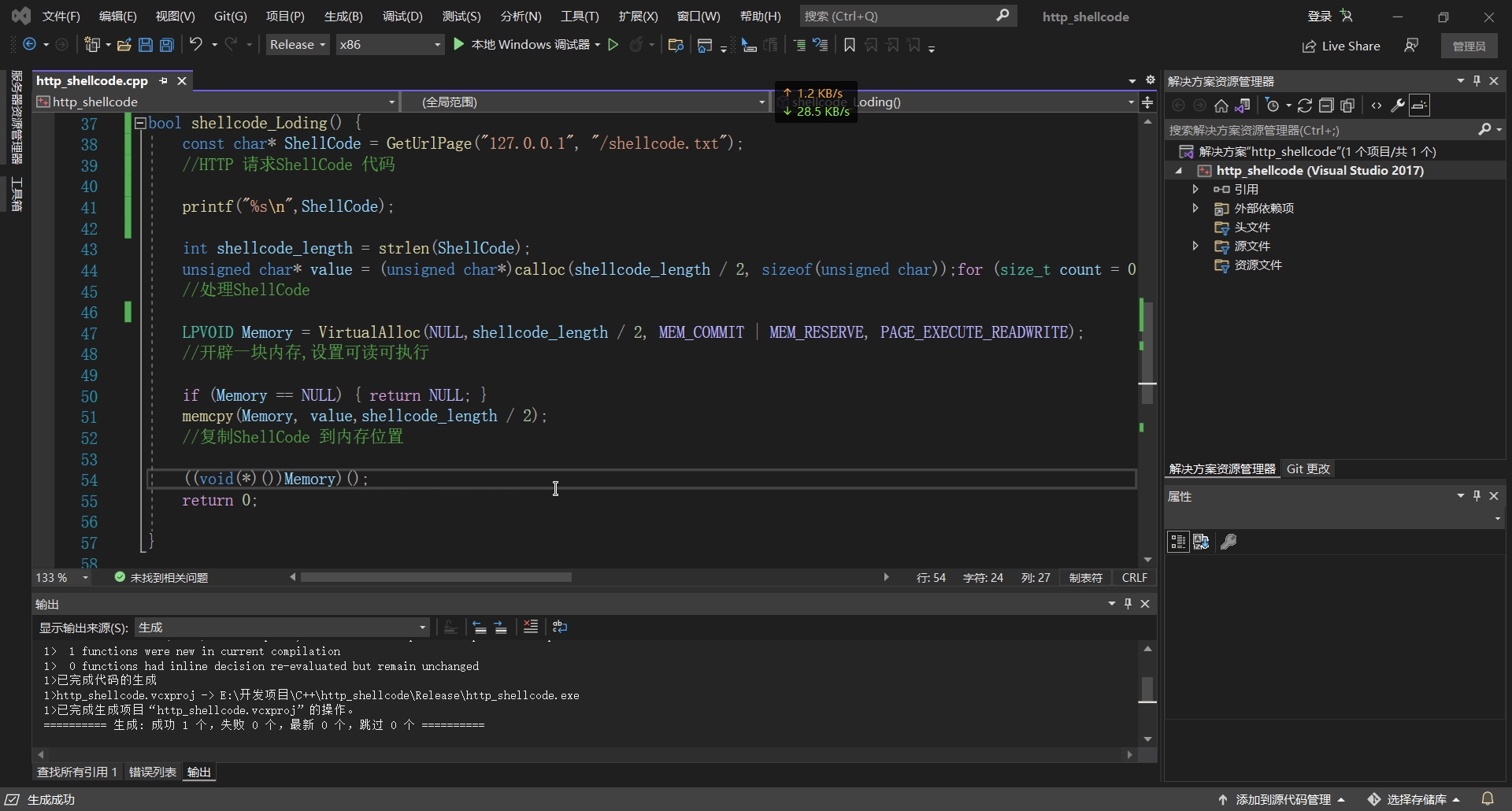Click the uncomment selected lines icon

pos(821,45)
